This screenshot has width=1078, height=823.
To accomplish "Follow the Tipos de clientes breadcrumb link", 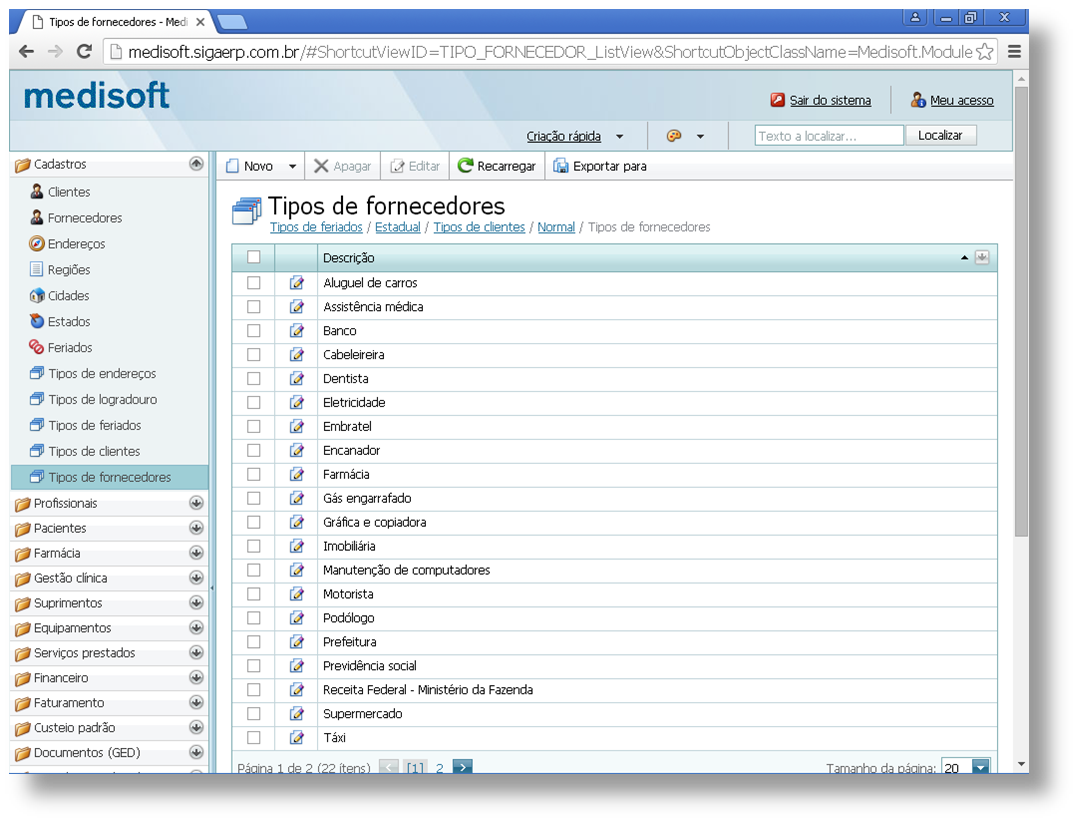I will point(479,227).
